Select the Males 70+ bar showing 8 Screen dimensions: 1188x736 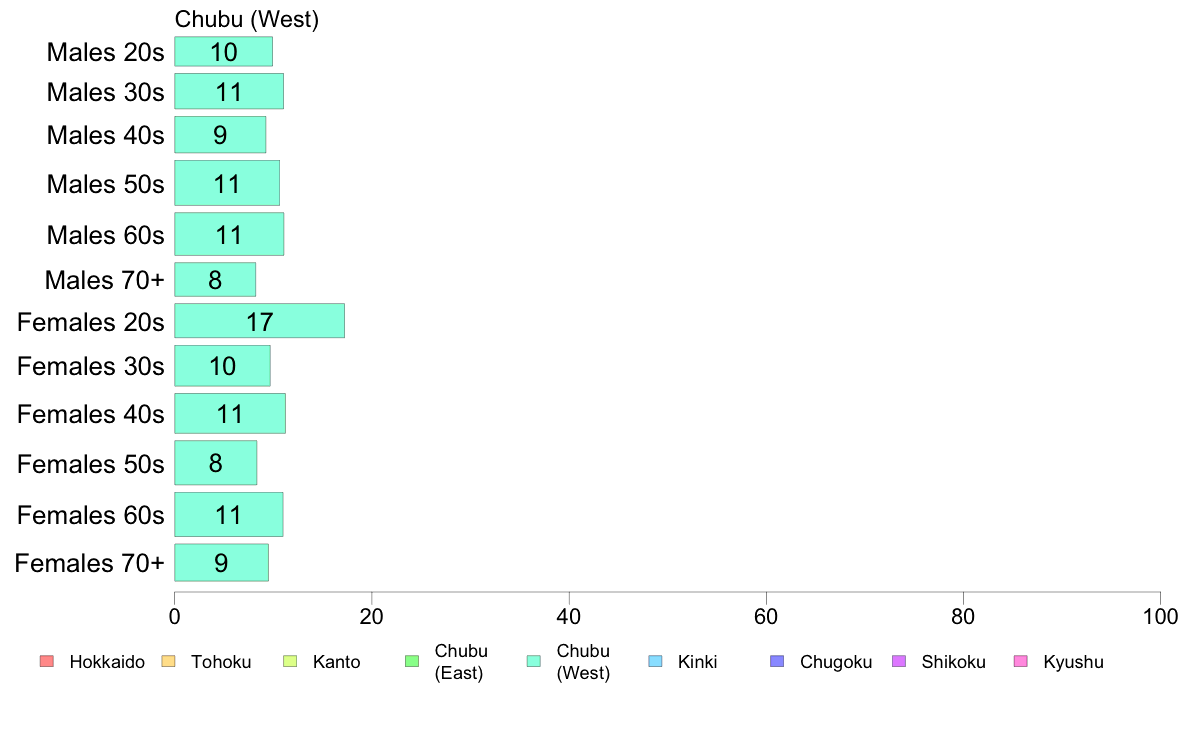coord(215,280)
